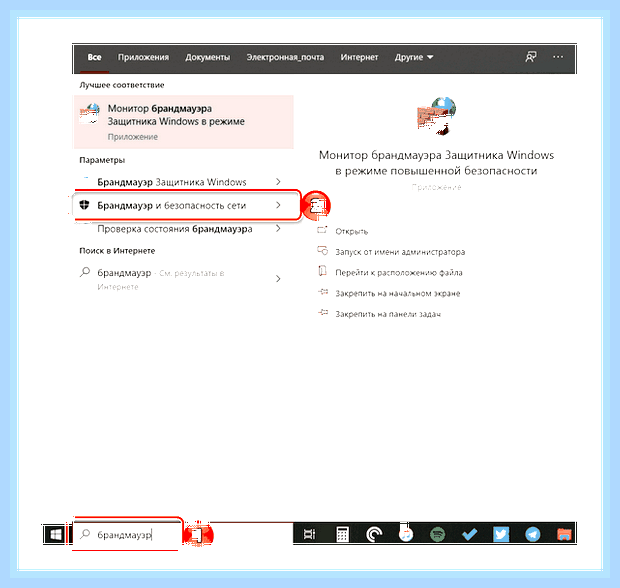Switch to the Приложения tab

143,57
